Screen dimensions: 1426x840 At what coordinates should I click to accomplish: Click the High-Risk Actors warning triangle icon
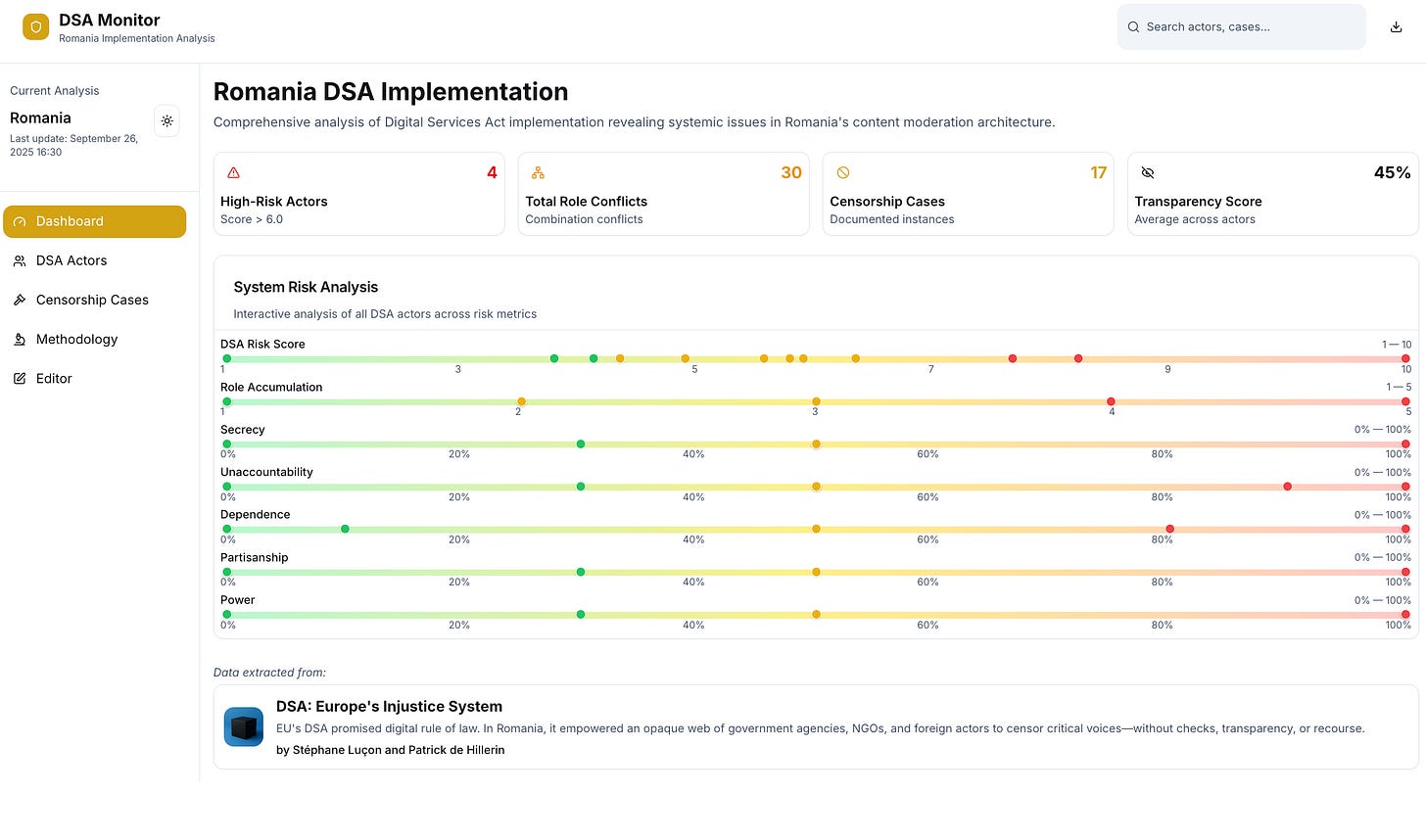[x=233, y=172]
